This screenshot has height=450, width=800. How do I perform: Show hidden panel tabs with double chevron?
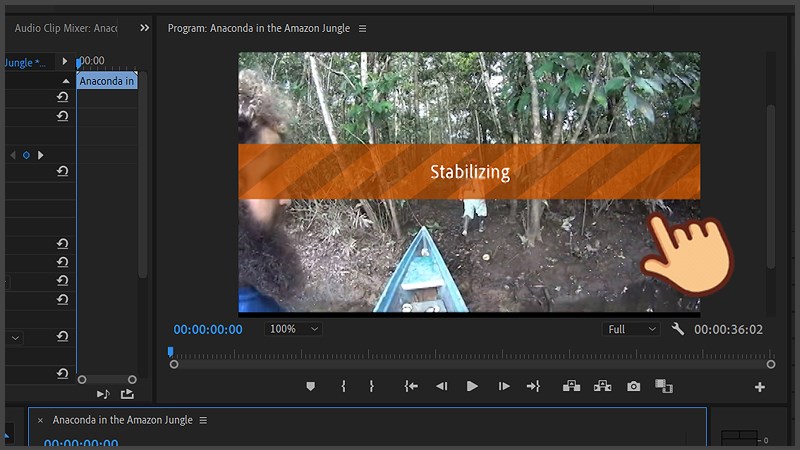coord(144,28)
